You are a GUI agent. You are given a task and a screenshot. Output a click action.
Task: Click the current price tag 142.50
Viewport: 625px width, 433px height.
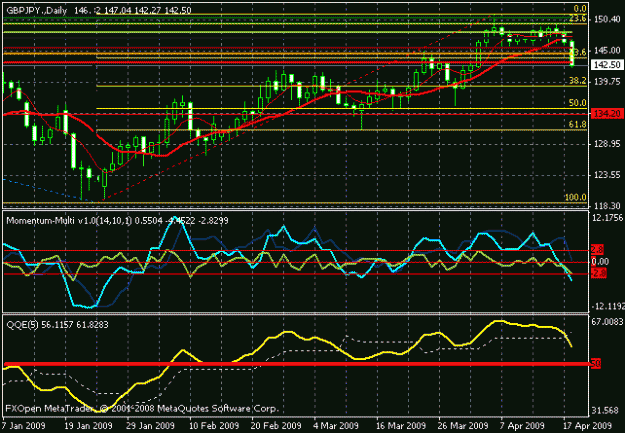coord(607,65)
